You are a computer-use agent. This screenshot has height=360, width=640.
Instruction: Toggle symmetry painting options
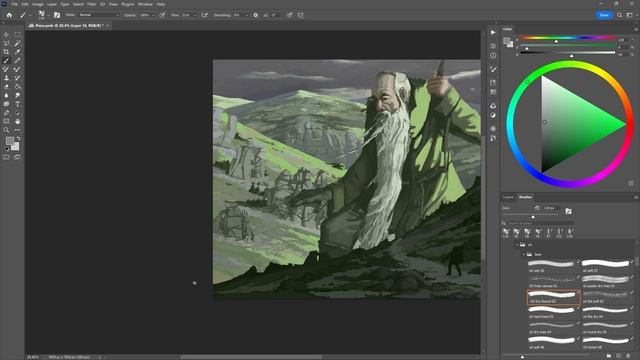300,15
